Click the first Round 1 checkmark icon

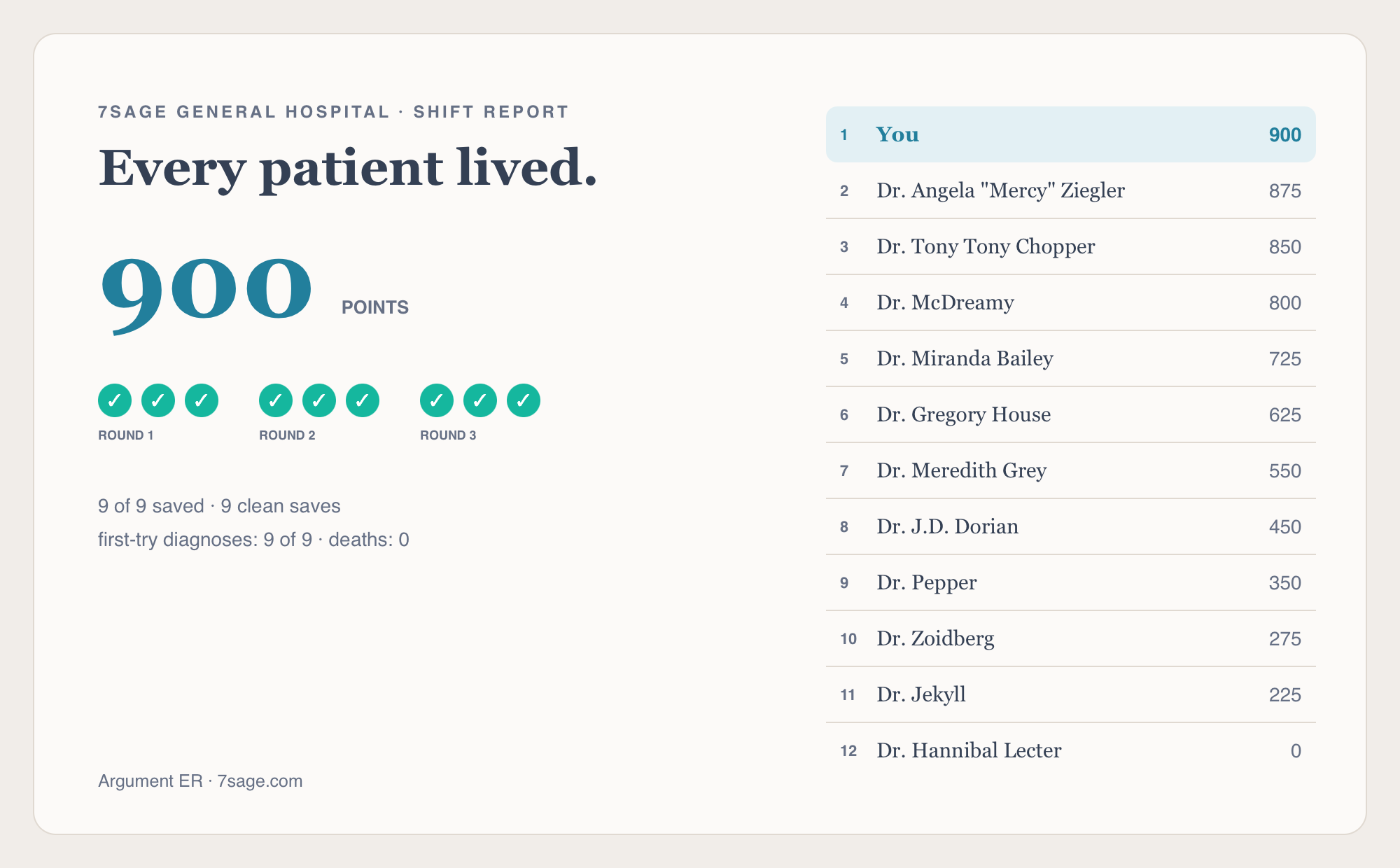pyautogui.click(x=115, y=400)
